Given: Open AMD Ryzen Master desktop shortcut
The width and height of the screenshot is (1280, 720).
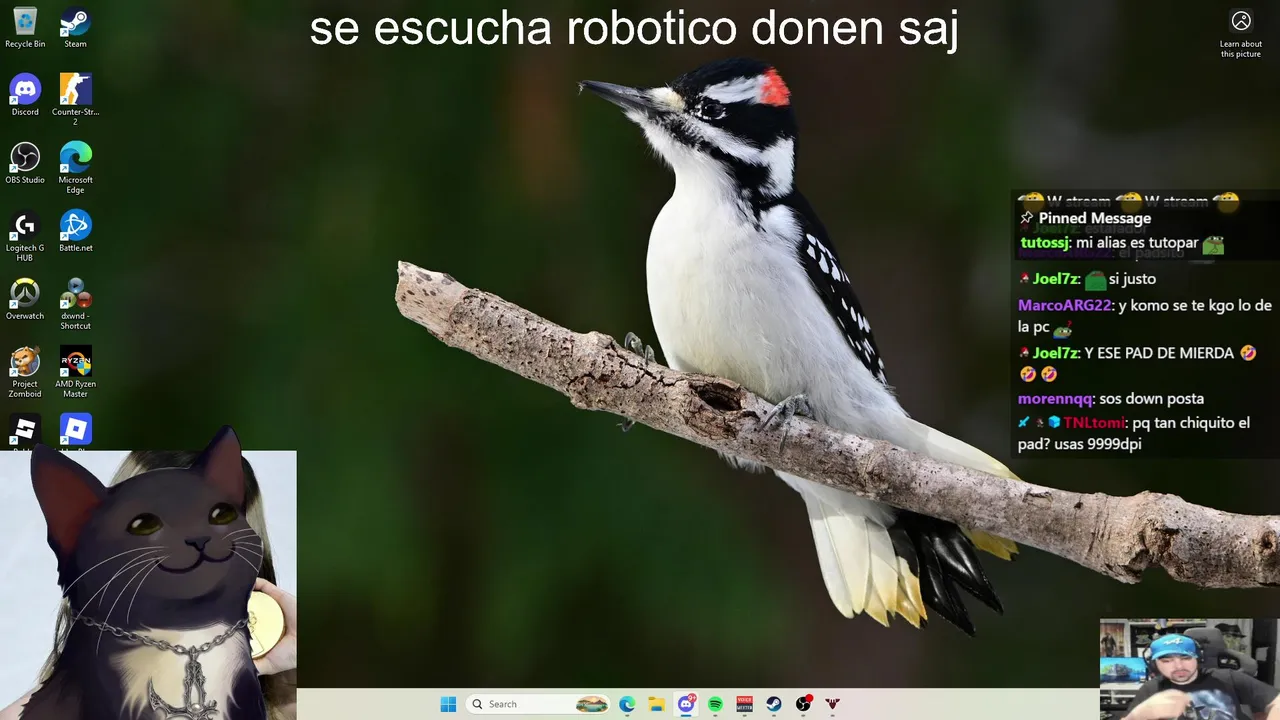Looking at the screenshot, I should 75,371.
